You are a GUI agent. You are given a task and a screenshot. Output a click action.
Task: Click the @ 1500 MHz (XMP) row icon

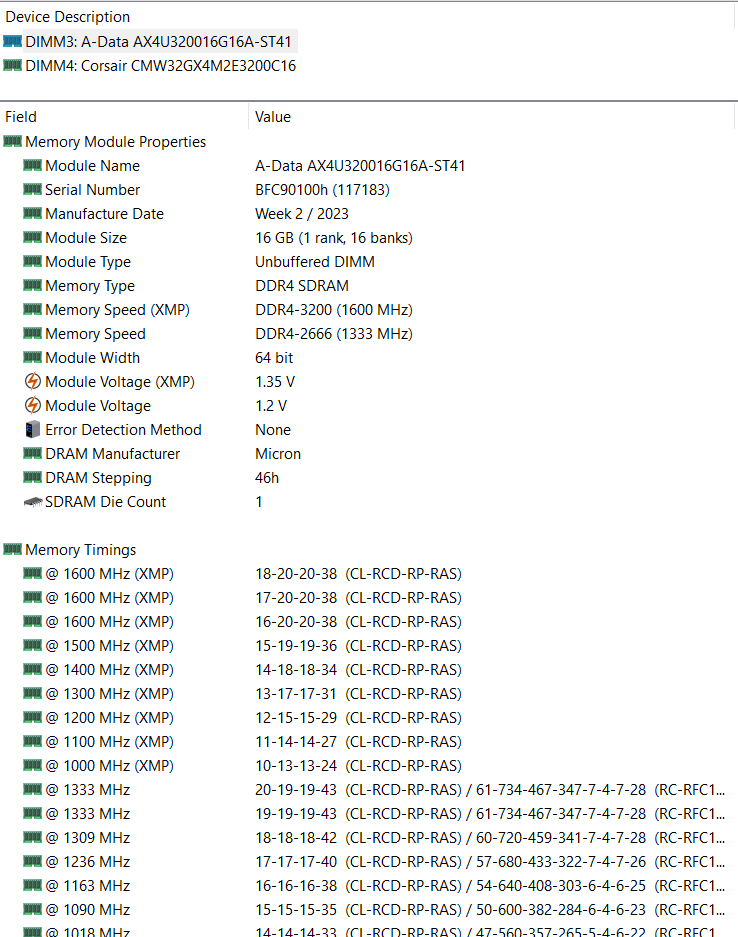point(32,645)
